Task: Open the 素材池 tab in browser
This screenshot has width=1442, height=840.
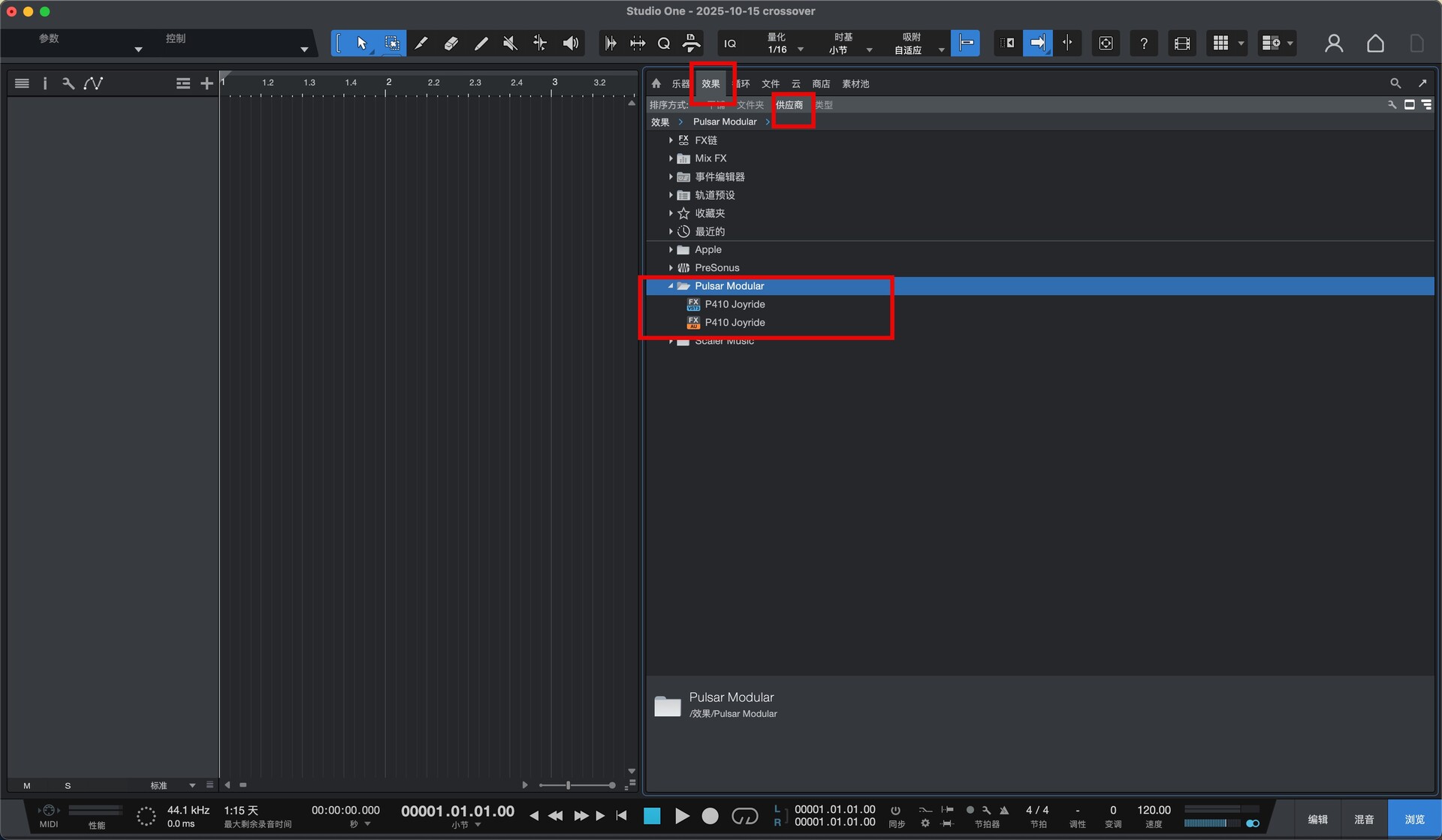Action: [x=855, y=84]
